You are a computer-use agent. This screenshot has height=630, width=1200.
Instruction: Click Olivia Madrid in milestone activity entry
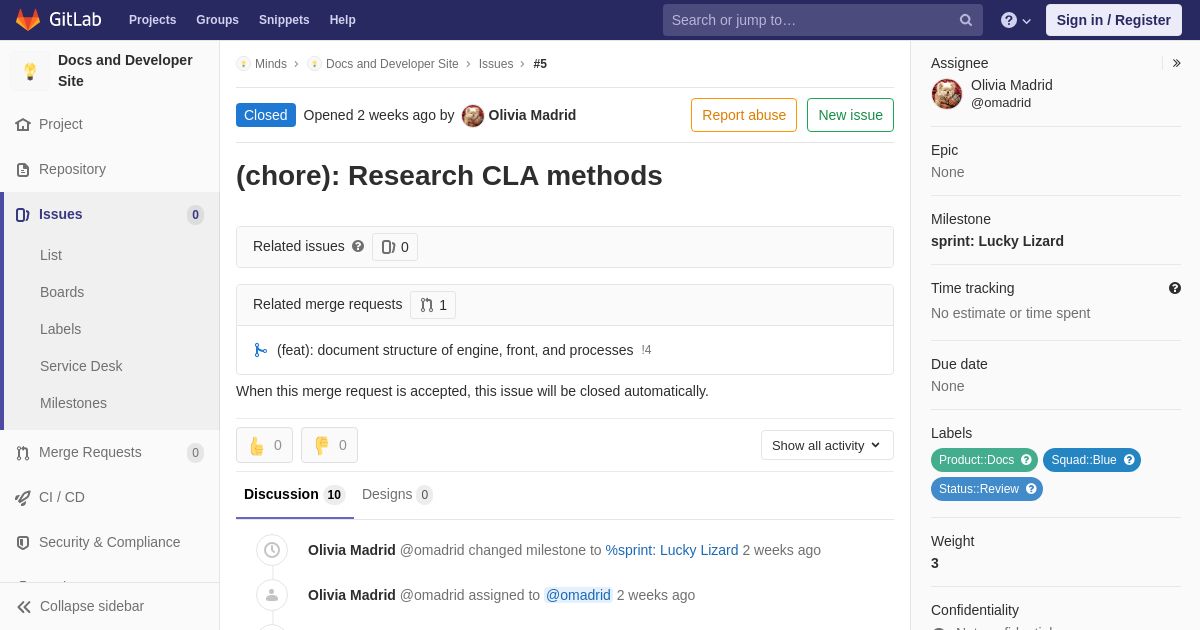click(352, 550)
